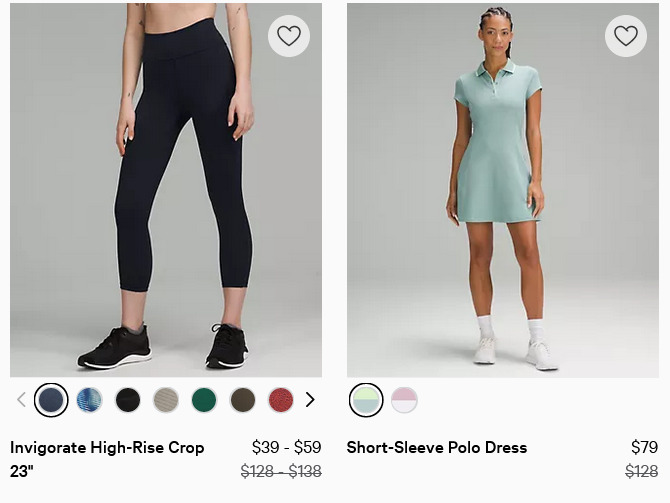Choose the blue tie-dye pattern swatch
The width and height of the screenshot is (670, 503).
(x=89, y=400)
